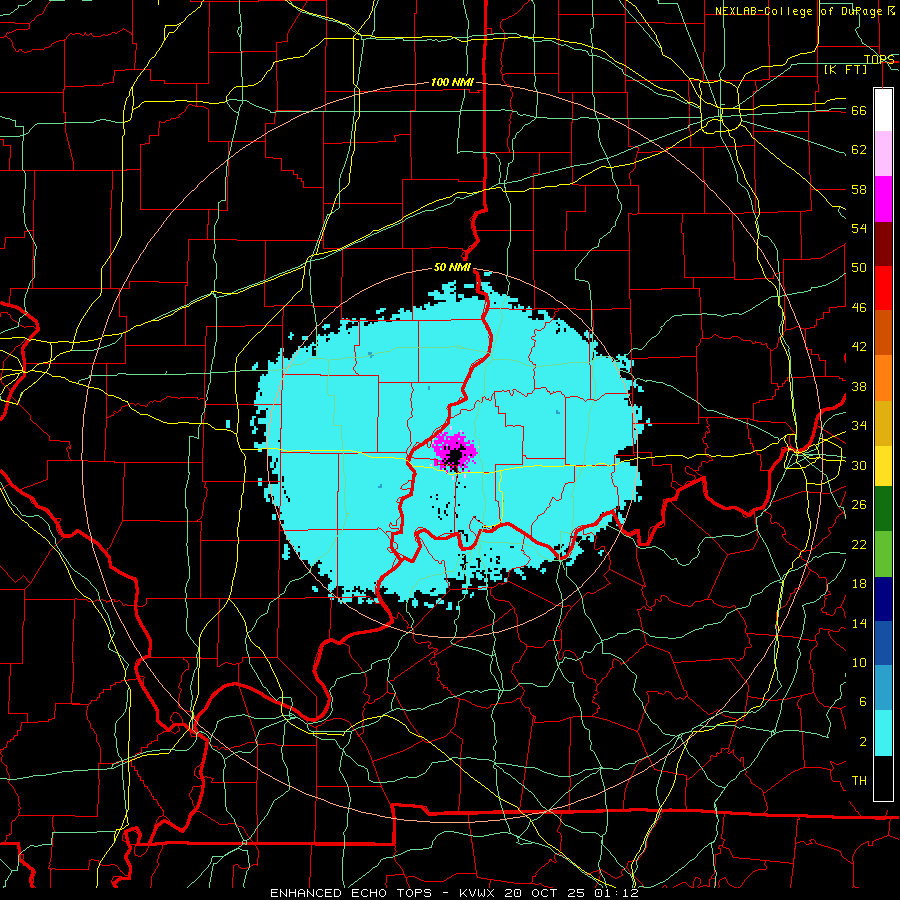Click the legend value '54'
The width and height of the screenshot is (900, 900).
click(859, 228)
